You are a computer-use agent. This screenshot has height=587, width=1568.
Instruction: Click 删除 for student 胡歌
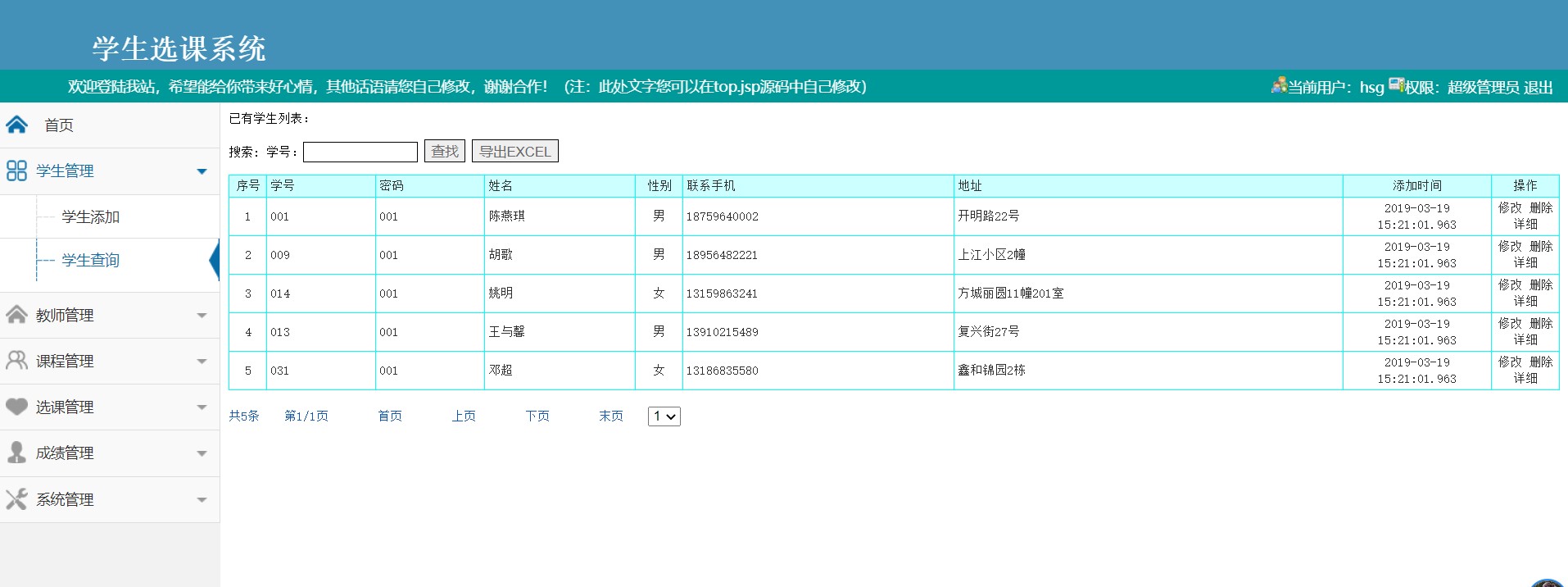1541,247
